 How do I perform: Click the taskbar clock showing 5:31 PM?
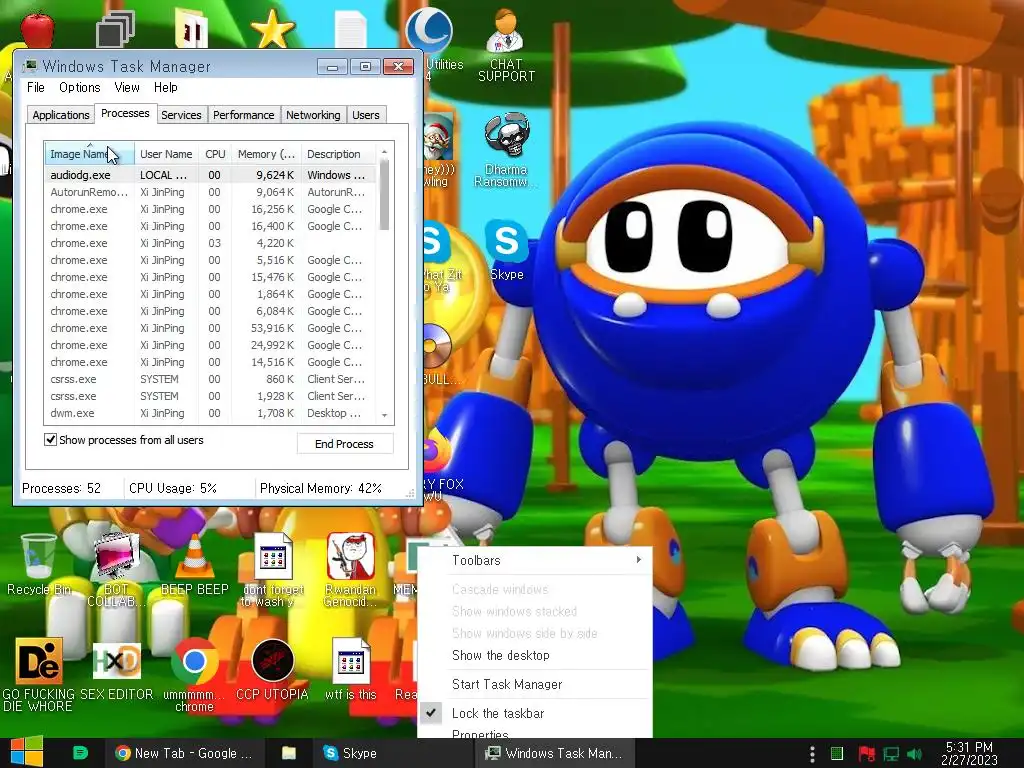tap(969, 753)
